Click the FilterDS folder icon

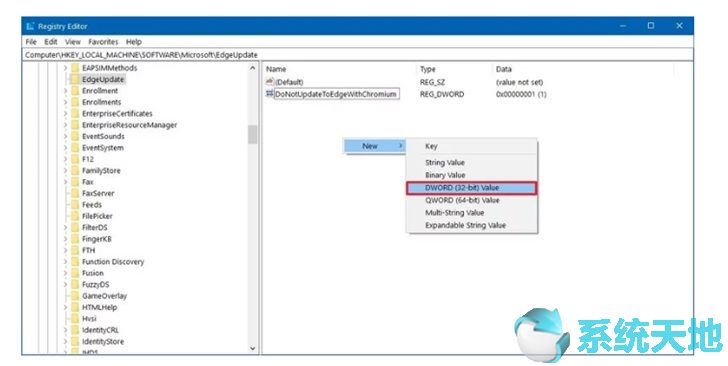point(75,228)
